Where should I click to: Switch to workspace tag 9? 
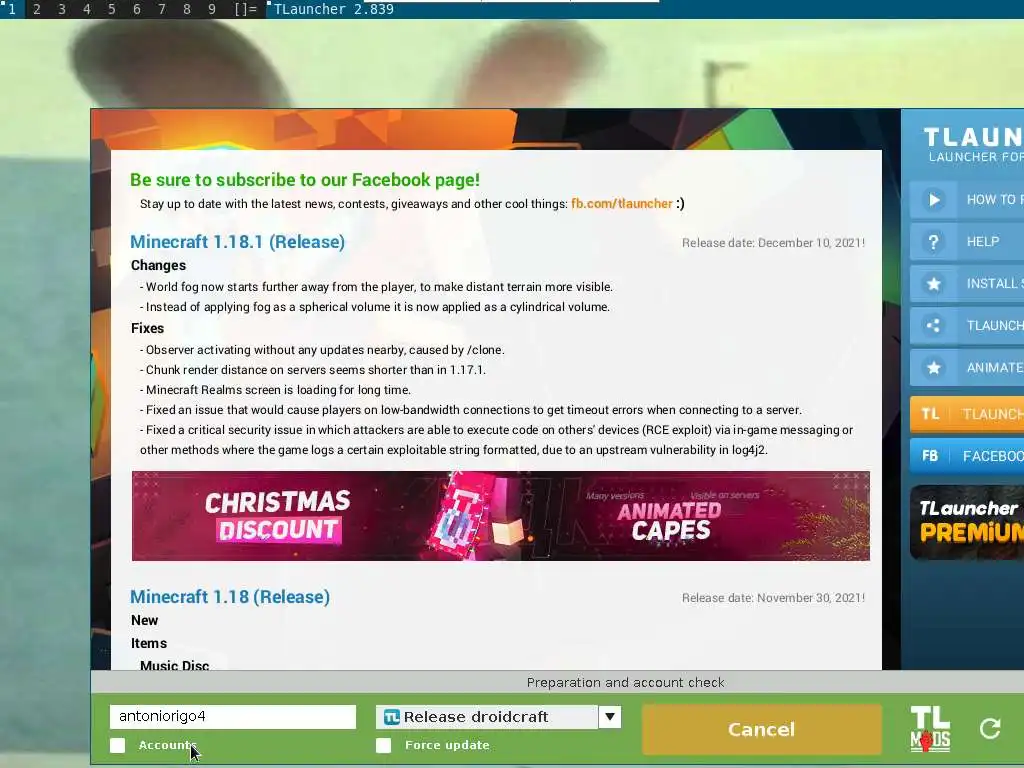click(212, 9)
